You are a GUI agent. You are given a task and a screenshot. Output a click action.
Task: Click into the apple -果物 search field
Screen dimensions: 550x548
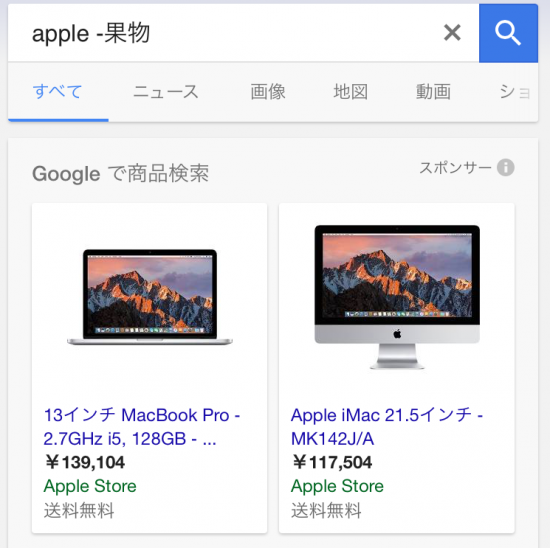[x=224, y=33]
